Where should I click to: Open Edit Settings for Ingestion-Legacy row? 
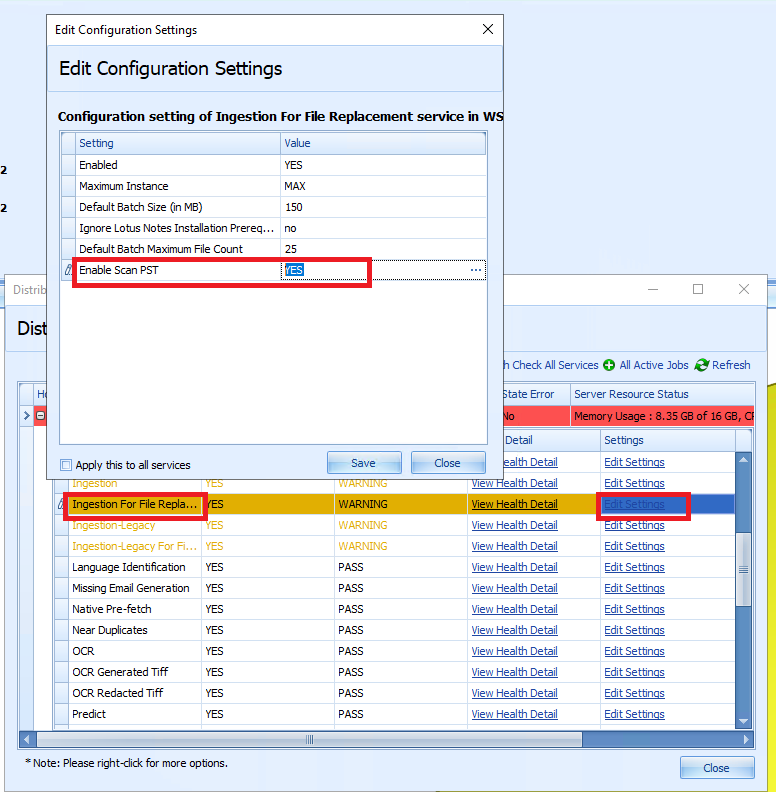[634, 525]
